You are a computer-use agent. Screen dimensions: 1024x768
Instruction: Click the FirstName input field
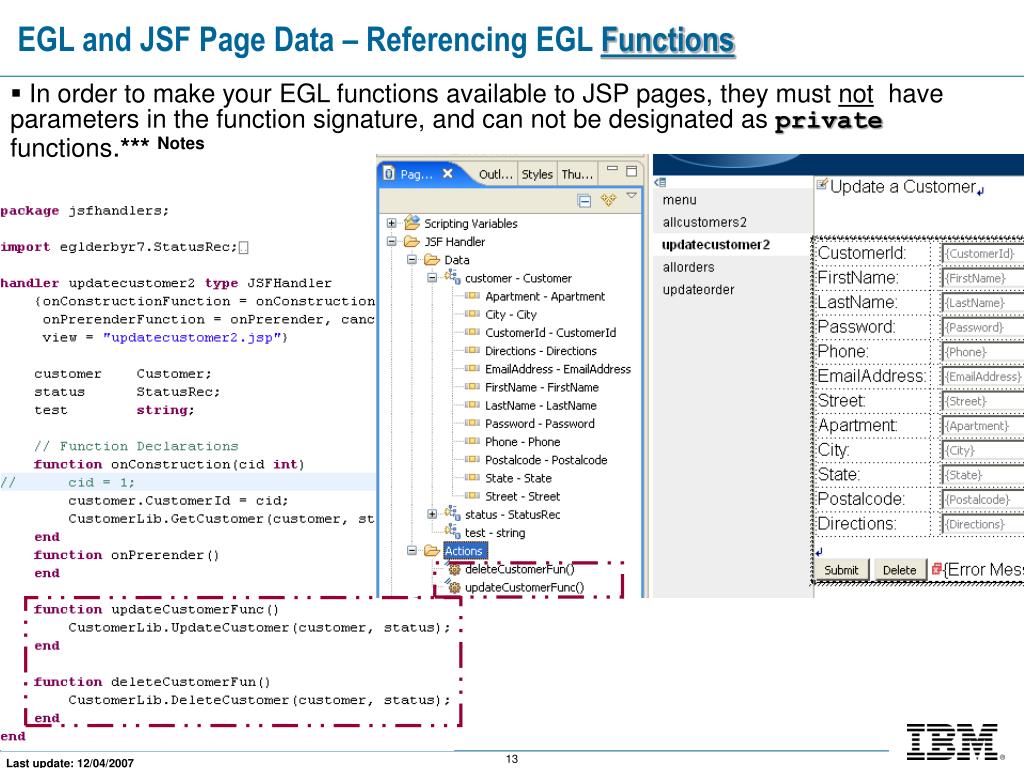pyautogui.click(x=982, y=278)
